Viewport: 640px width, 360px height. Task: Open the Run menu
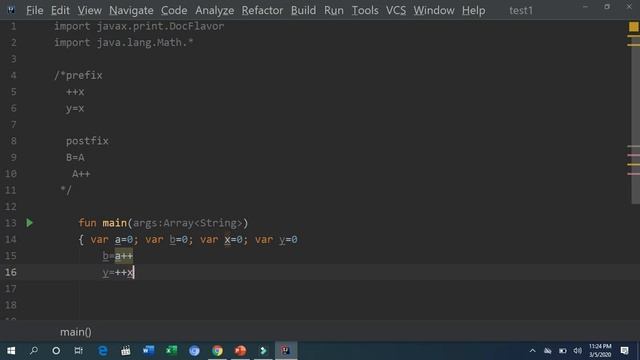tap(333, 10)
